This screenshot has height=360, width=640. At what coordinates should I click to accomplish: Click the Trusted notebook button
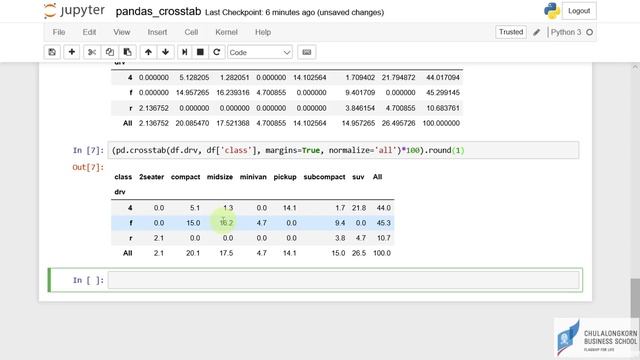[511, 32]
